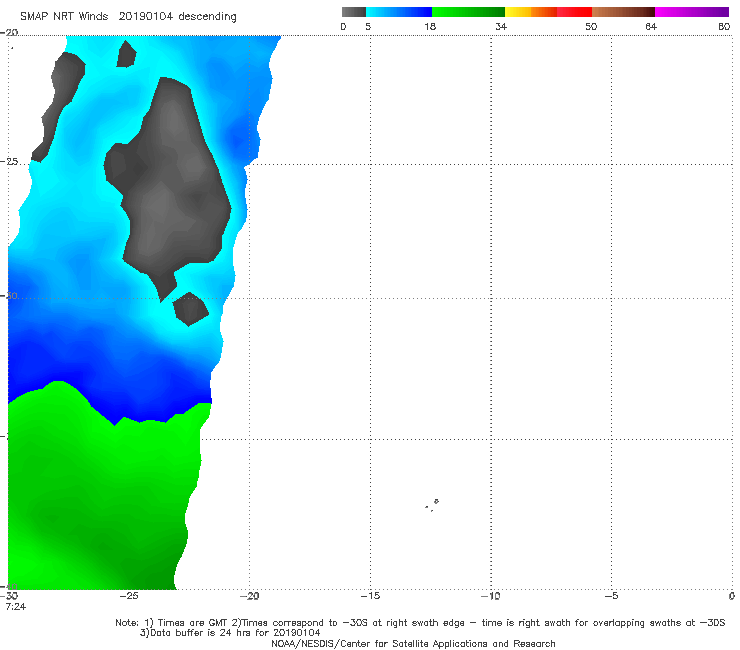Click the small gray patch at top of swath
The width and height of the screenshot is (740, 650).
click(126, 54)
